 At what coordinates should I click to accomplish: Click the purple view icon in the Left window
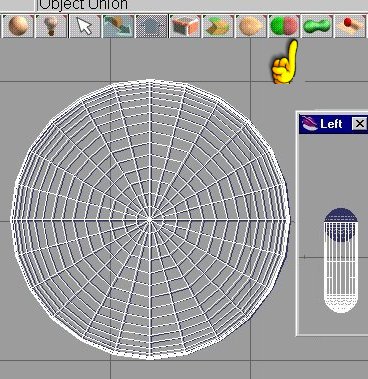click(309, 124)
